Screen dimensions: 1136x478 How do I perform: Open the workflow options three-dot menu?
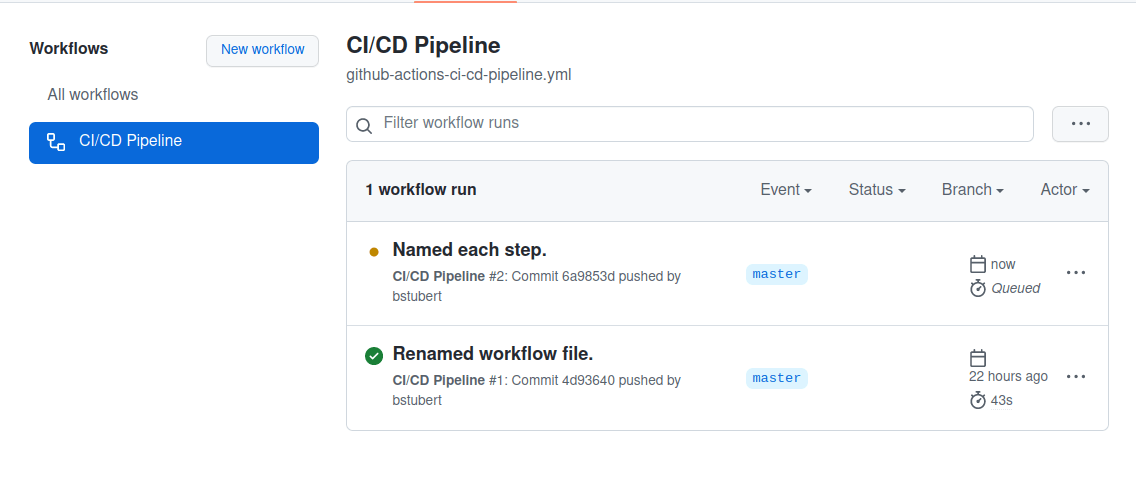[1080, 124]
